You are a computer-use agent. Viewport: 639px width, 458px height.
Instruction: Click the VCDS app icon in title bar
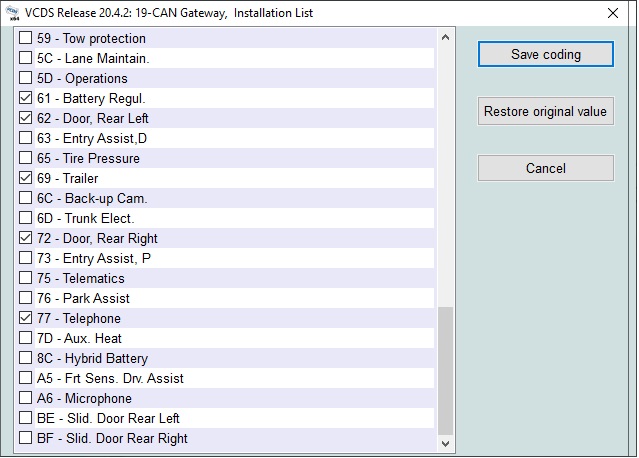[x=12, y=13]
